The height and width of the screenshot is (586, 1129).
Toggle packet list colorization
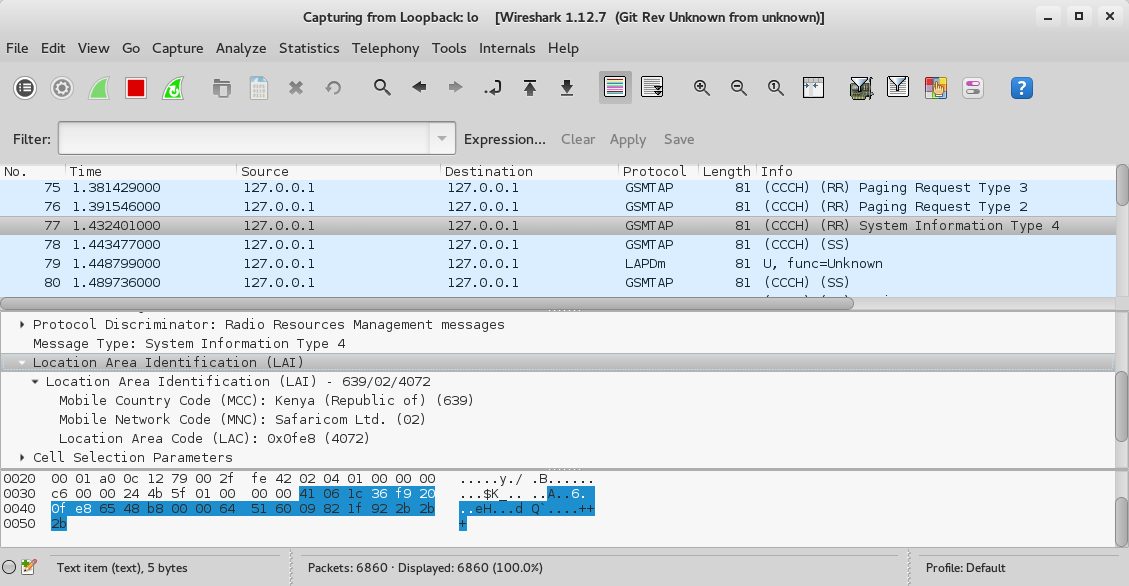click(x=616, y=87)
